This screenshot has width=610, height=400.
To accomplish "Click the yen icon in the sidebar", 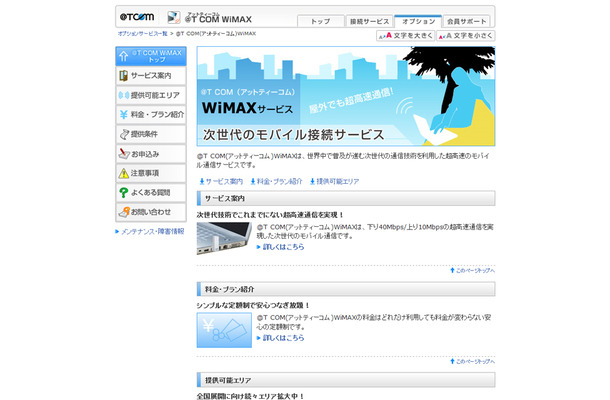I will (124, 114).
